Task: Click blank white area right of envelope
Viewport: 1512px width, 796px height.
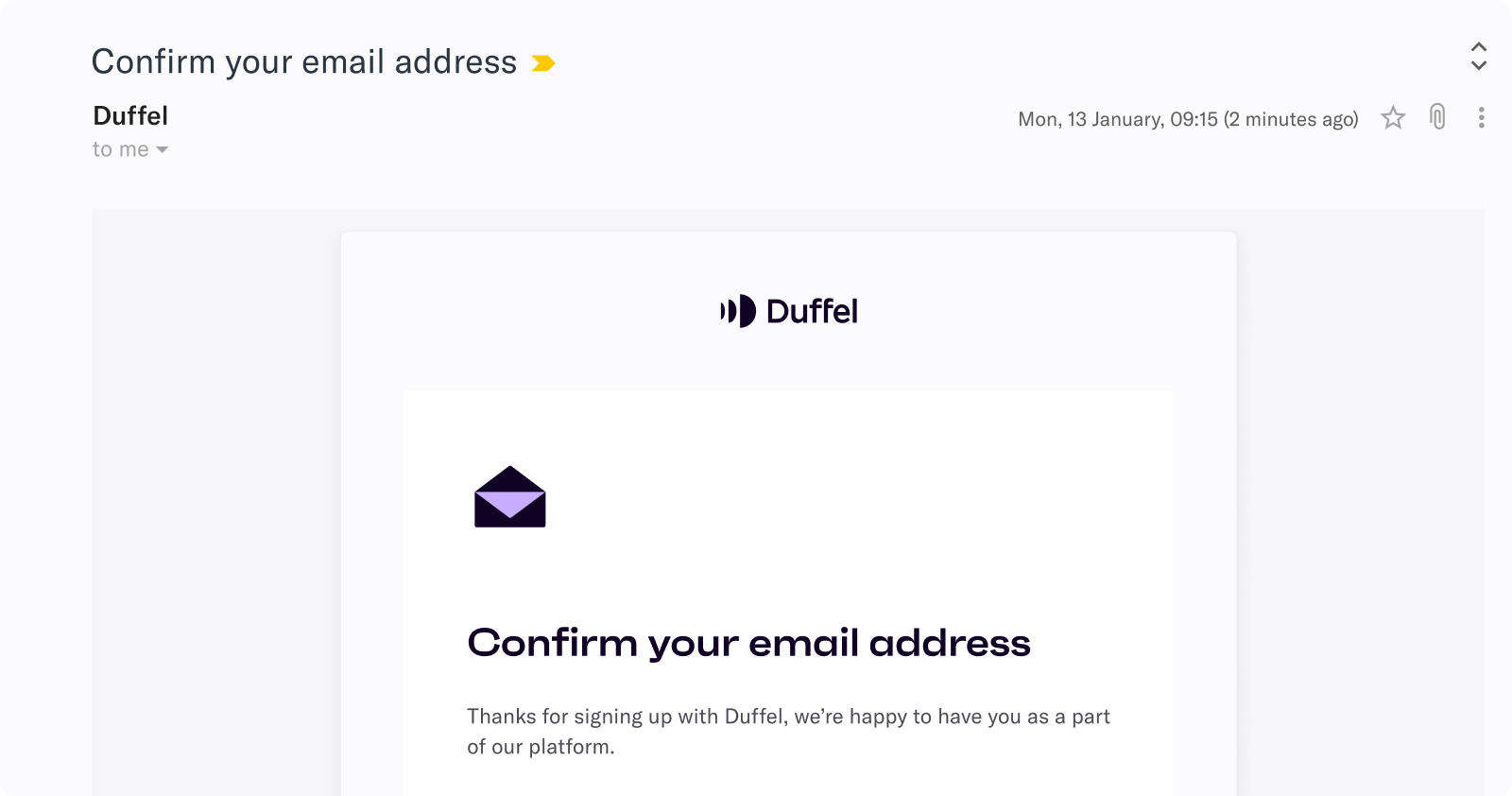Action: tap(850, 496)
